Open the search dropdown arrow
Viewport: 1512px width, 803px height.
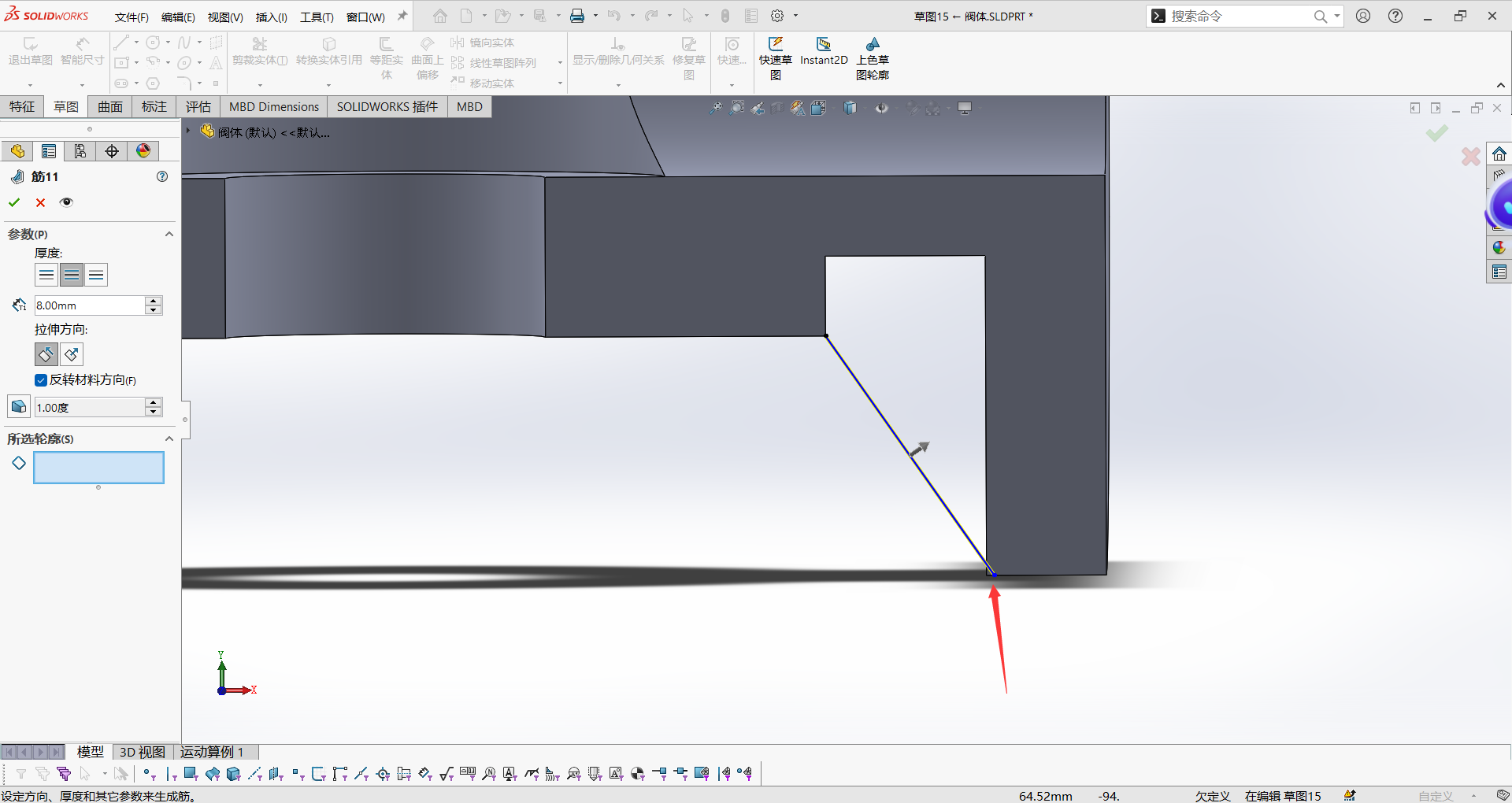tap(1337, 16)
